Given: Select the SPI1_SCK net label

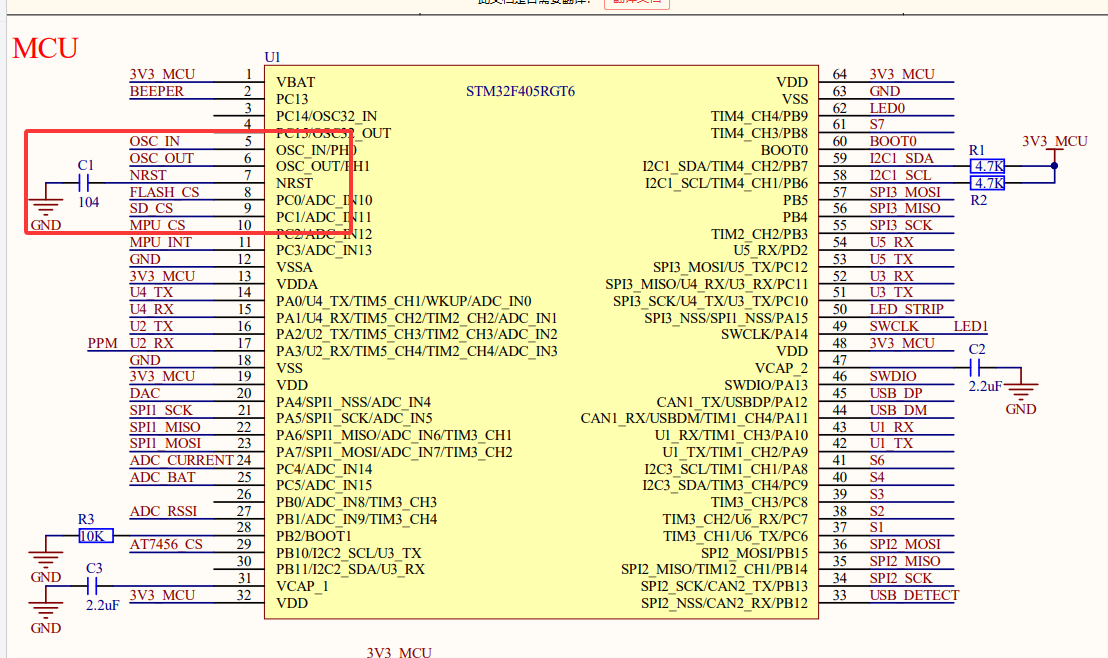Looking at the screenshot, I should 160,411.
